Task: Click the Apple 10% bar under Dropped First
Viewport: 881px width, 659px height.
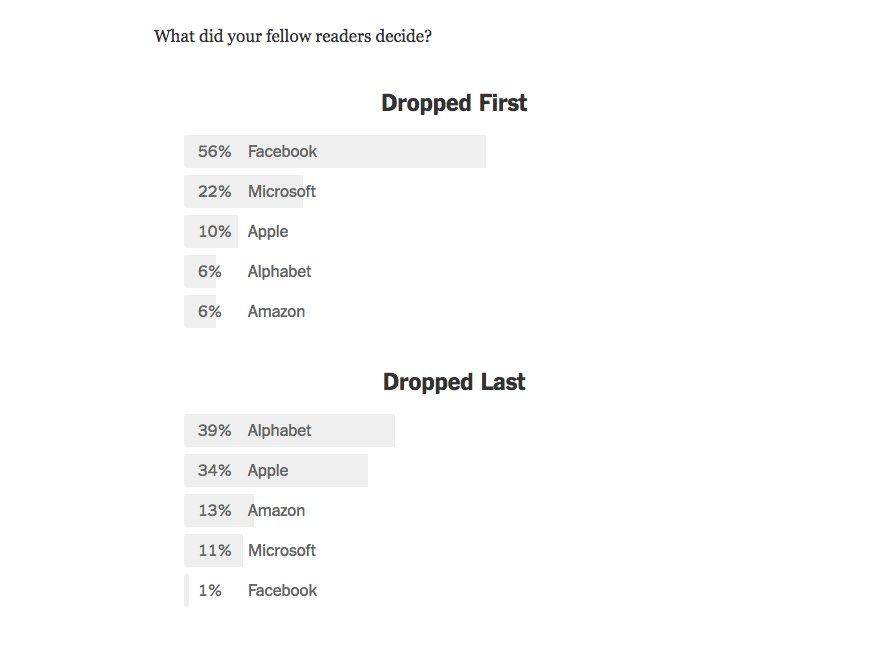Action: click(237, 231)
